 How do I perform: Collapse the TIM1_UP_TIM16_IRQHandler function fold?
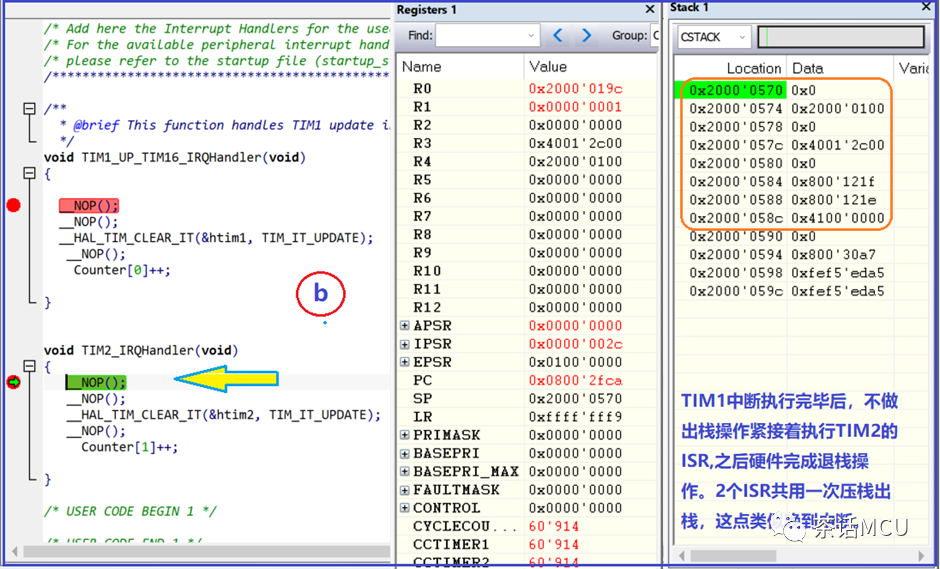(x=29, y=173)
